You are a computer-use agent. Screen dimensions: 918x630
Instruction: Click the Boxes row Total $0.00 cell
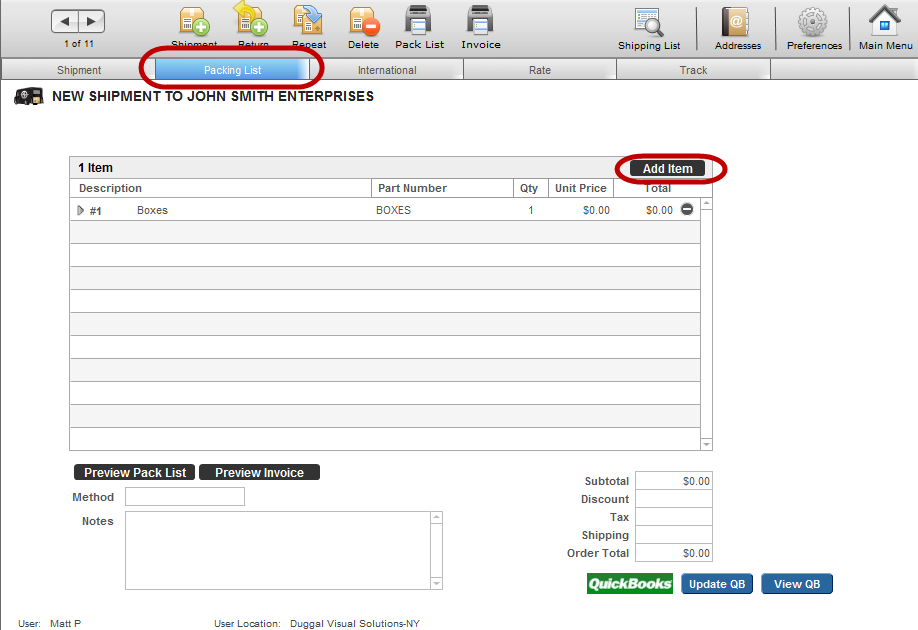point(659,210)
